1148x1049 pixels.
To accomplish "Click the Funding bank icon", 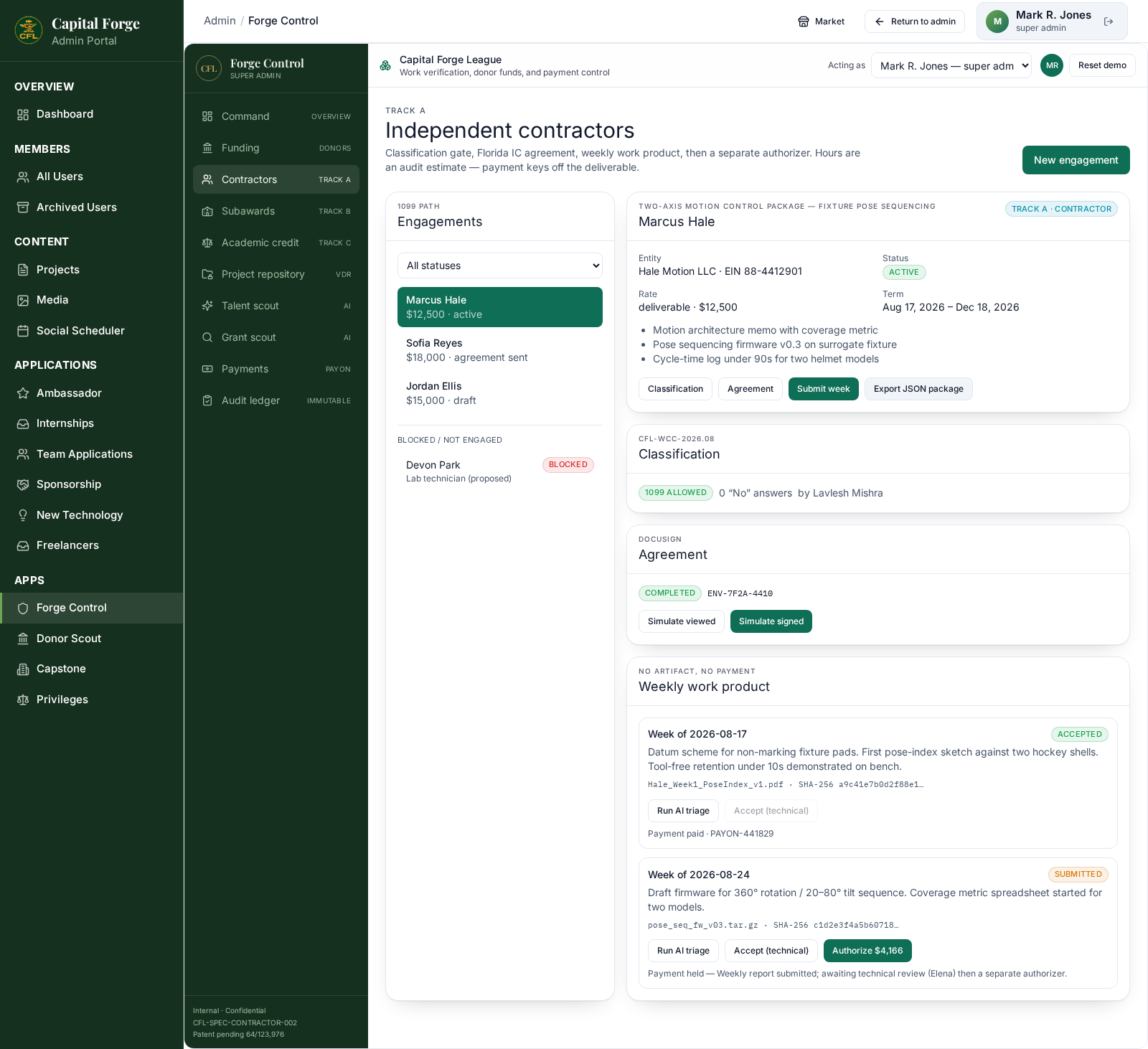I will (x=207, y=148).
